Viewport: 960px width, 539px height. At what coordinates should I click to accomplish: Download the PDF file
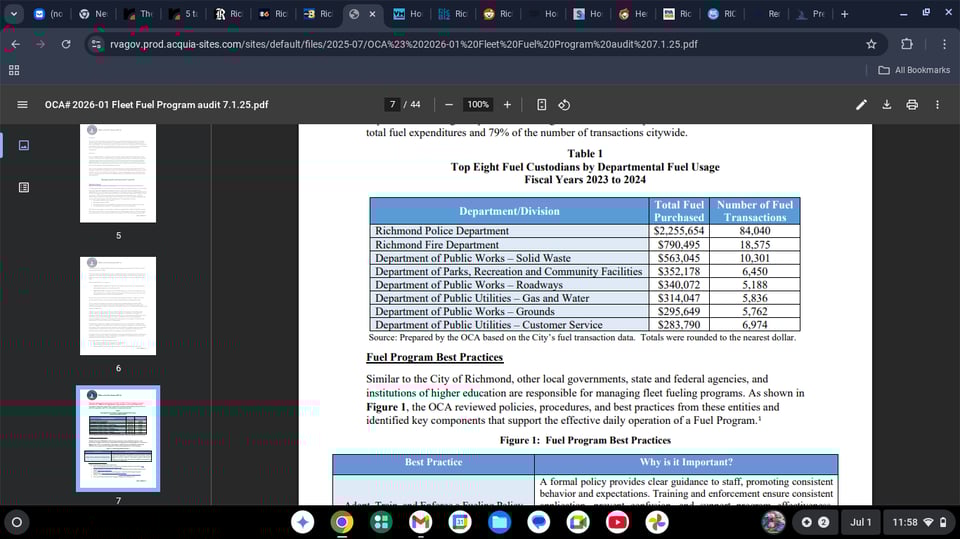[x=887, y=105]
